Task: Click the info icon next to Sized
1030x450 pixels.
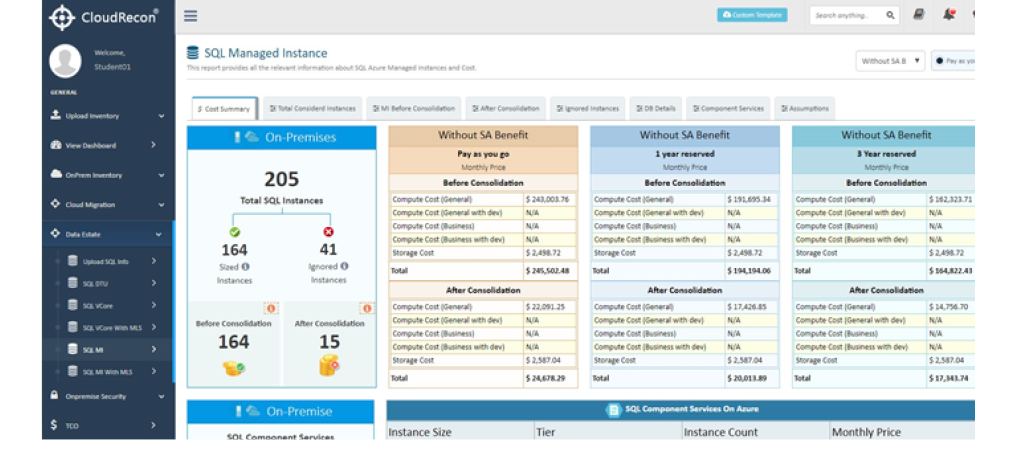Action: click(246, 267)
